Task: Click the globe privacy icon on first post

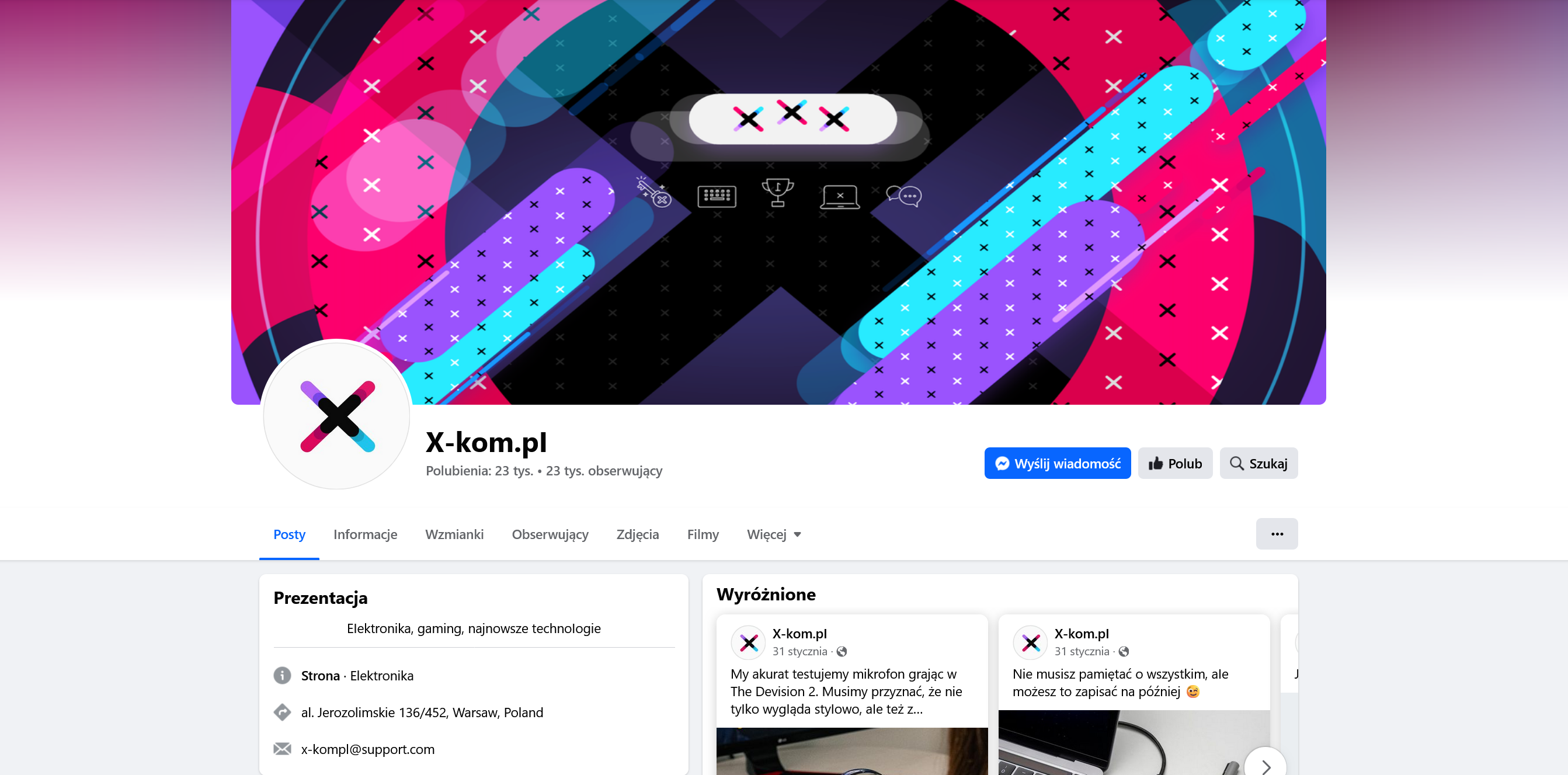Action: 841,651
